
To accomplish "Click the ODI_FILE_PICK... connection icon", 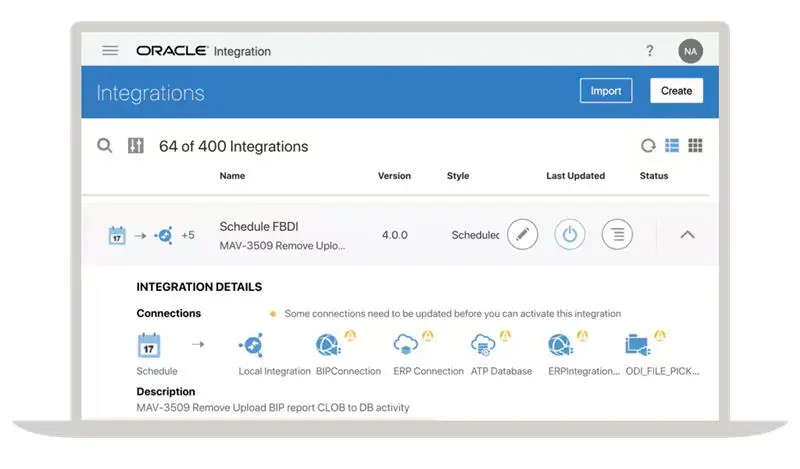I will [x=638, y=345].
